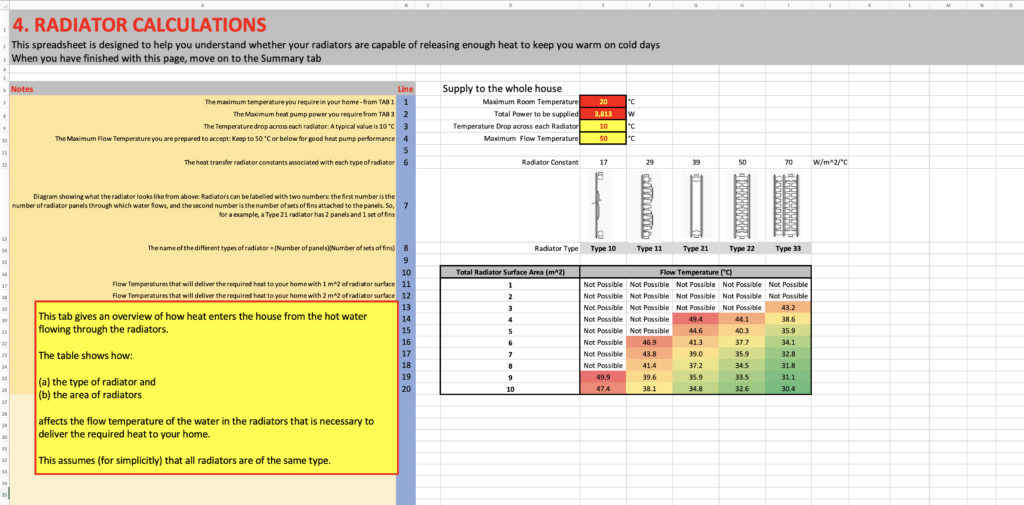The image size is (1024, 505).
Task: Select the Maximum Room Temperature value 20
Action: (x=603, y=102)
